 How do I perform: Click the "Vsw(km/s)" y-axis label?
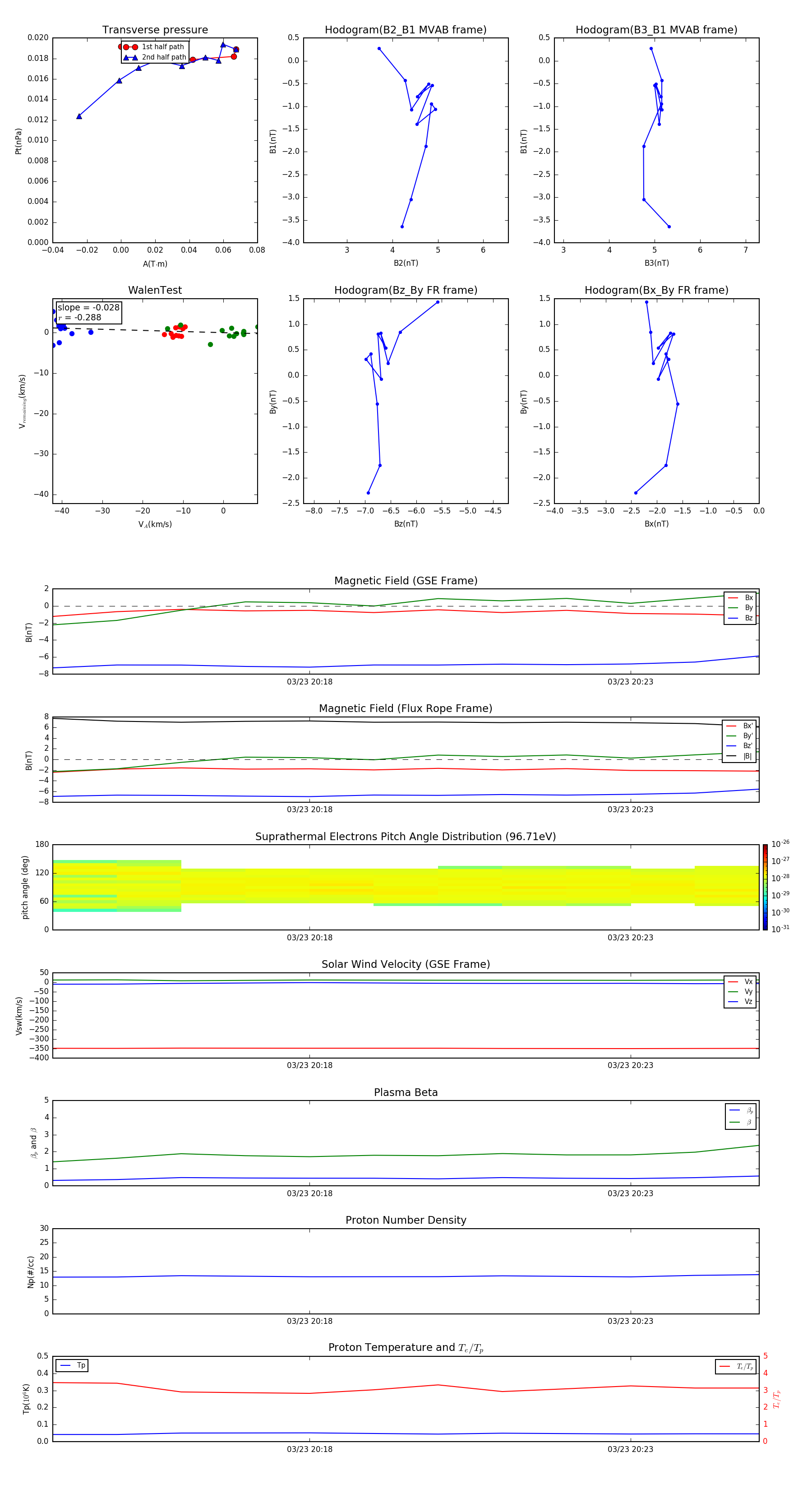pos(18,1016)
